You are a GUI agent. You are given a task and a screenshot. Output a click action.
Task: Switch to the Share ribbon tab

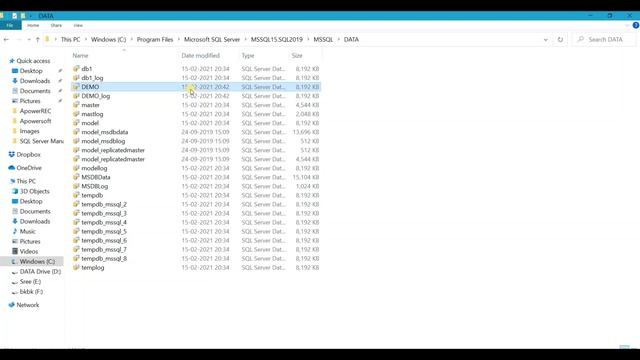click(x=56, y=25)
